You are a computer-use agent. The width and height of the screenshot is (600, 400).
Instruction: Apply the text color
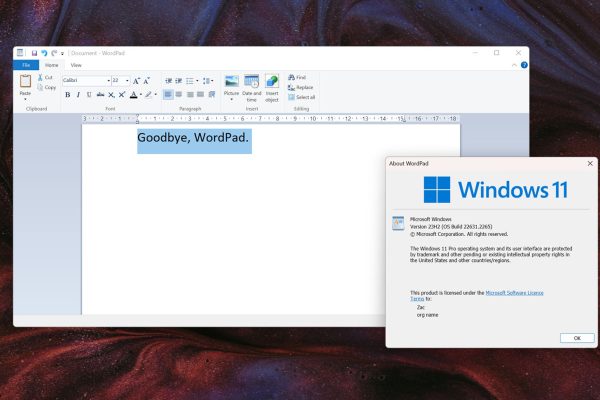[x=134, y=95]
